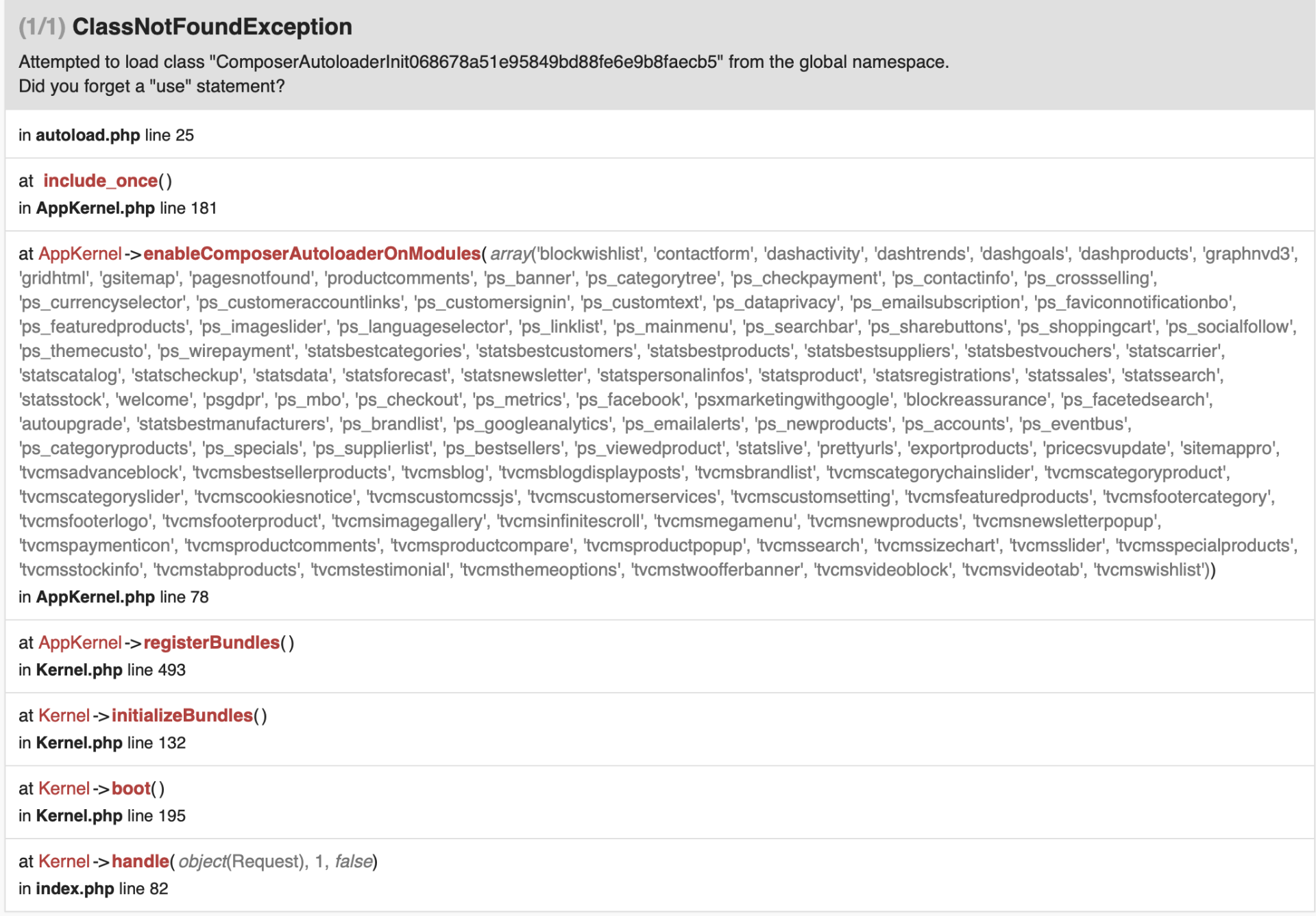This screenshot has height=916, width=1316.
Task: Click registerBundles method name
Action: [x=211, y=643]
